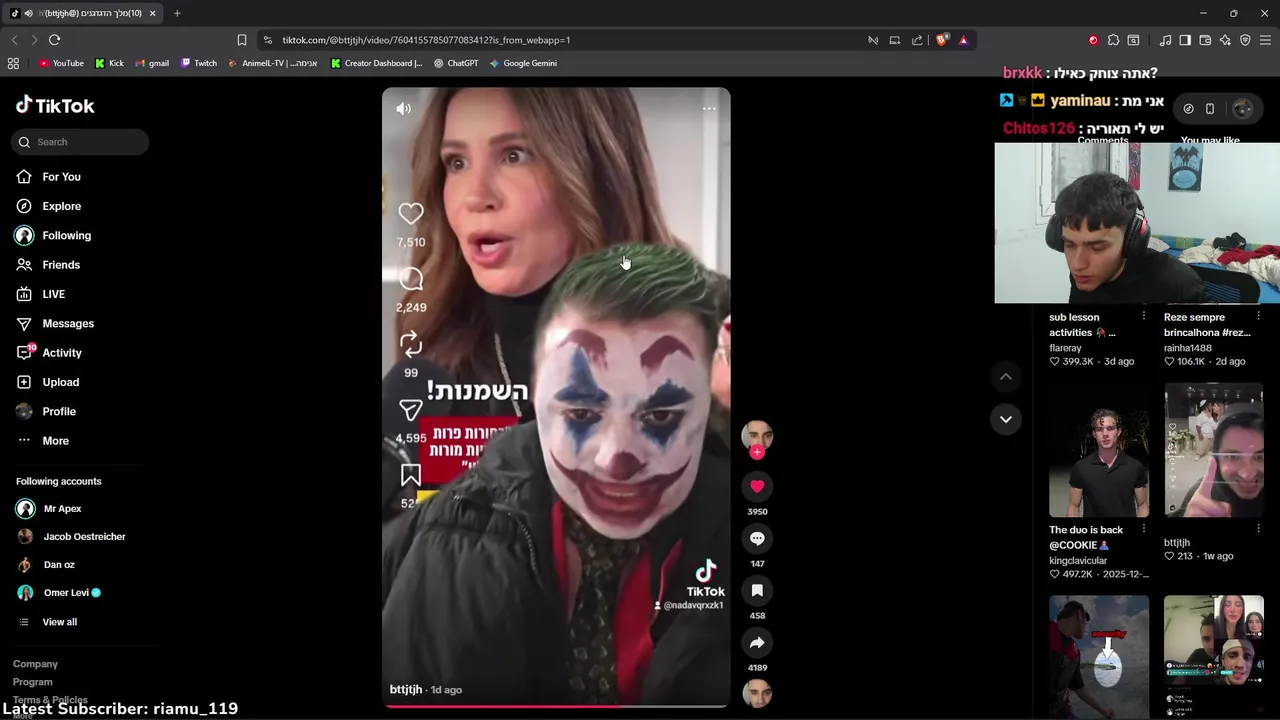This screenshot has height=720, width=1280.
Task: Open the Brave Wallet icon
Action: (x=1205, y=40)
